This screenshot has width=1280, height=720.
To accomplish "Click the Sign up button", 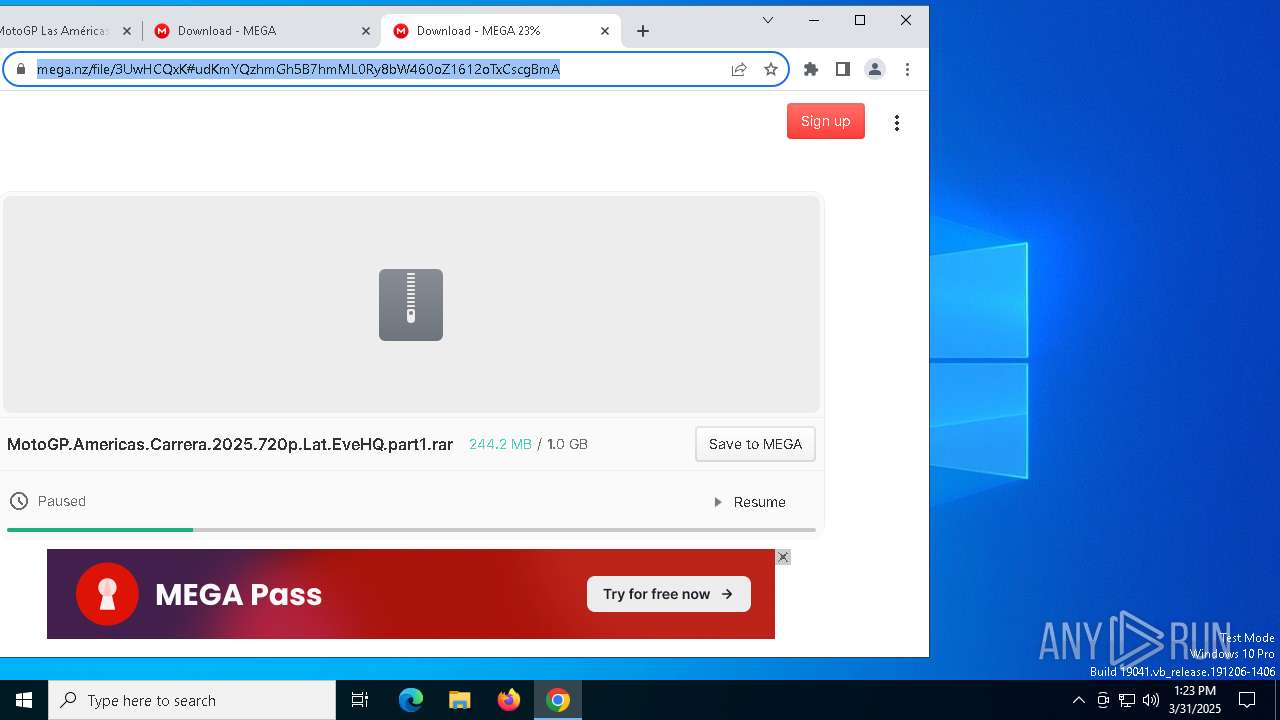I will [x=826, y=121].
